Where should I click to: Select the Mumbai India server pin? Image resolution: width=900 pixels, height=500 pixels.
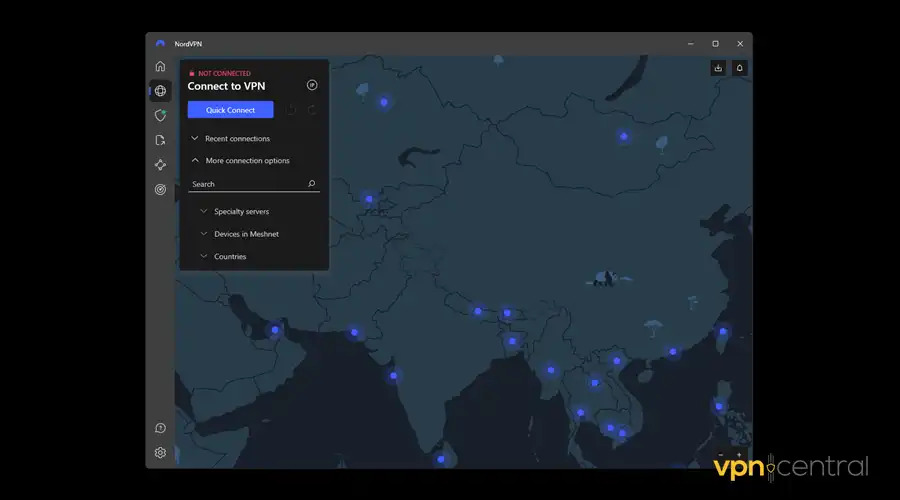pos(393,376)
